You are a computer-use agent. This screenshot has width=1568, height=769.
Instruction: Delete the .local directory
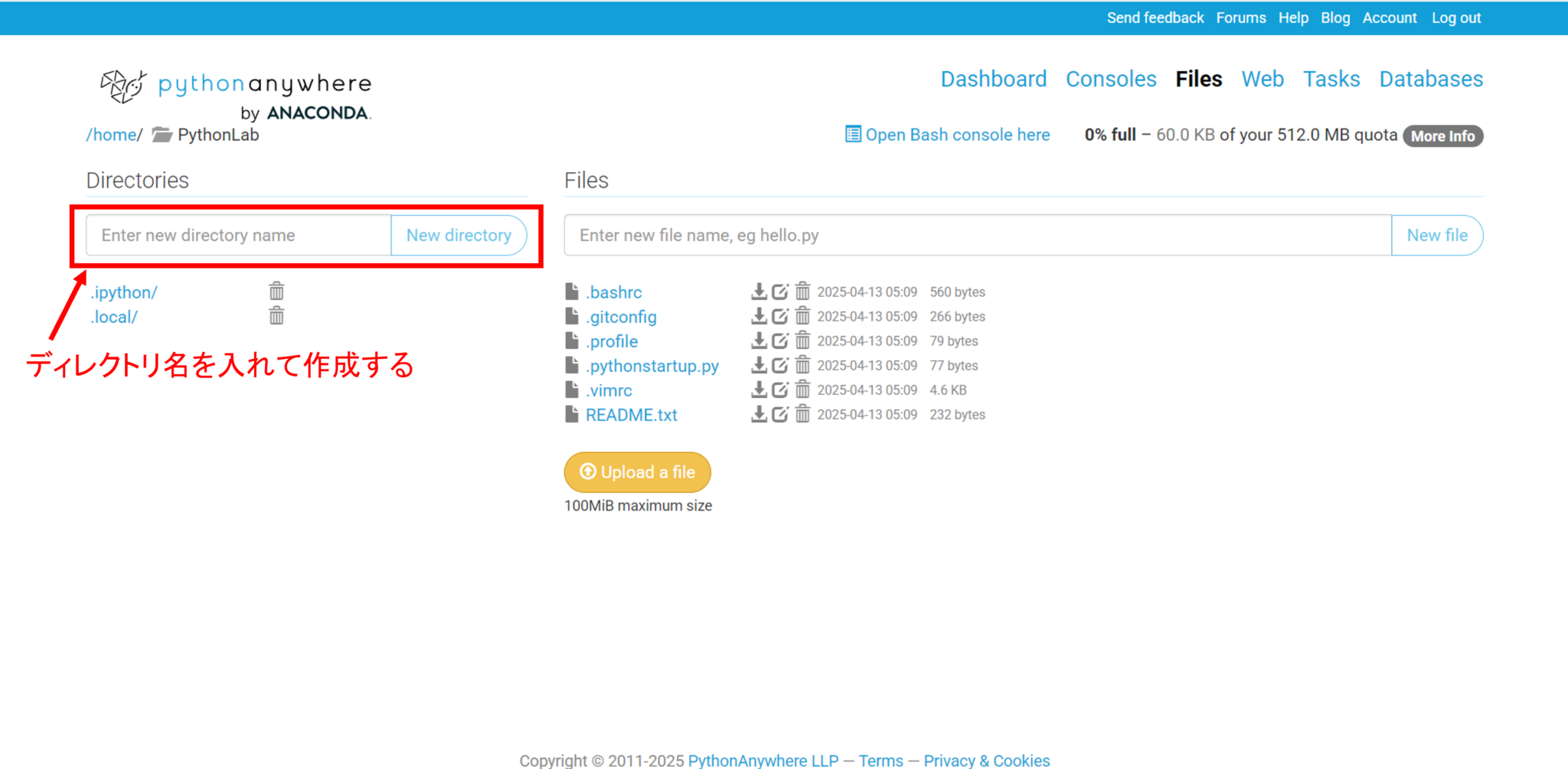tap(276, 316)
